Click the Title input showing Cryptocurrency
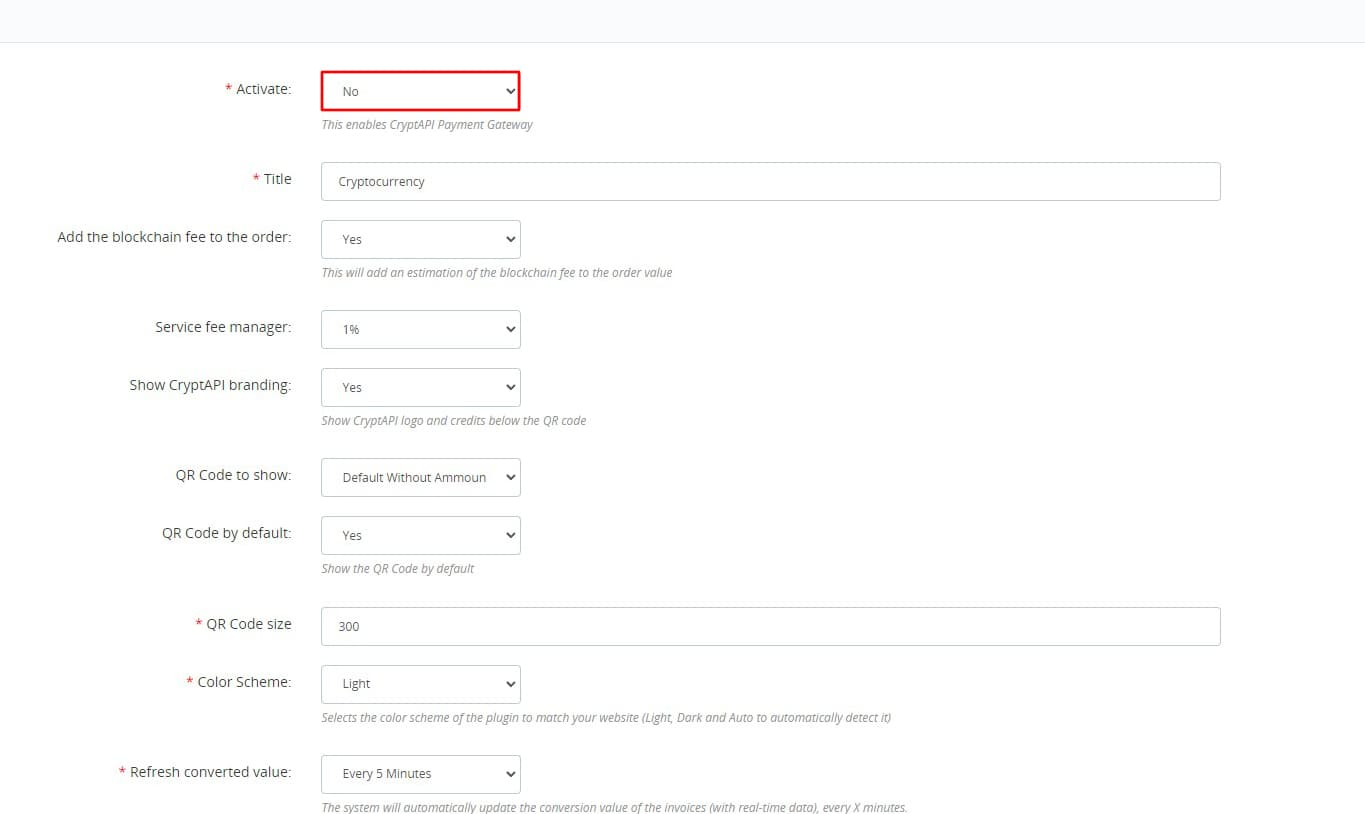The image size is (1365, 814). pos(770,181)
